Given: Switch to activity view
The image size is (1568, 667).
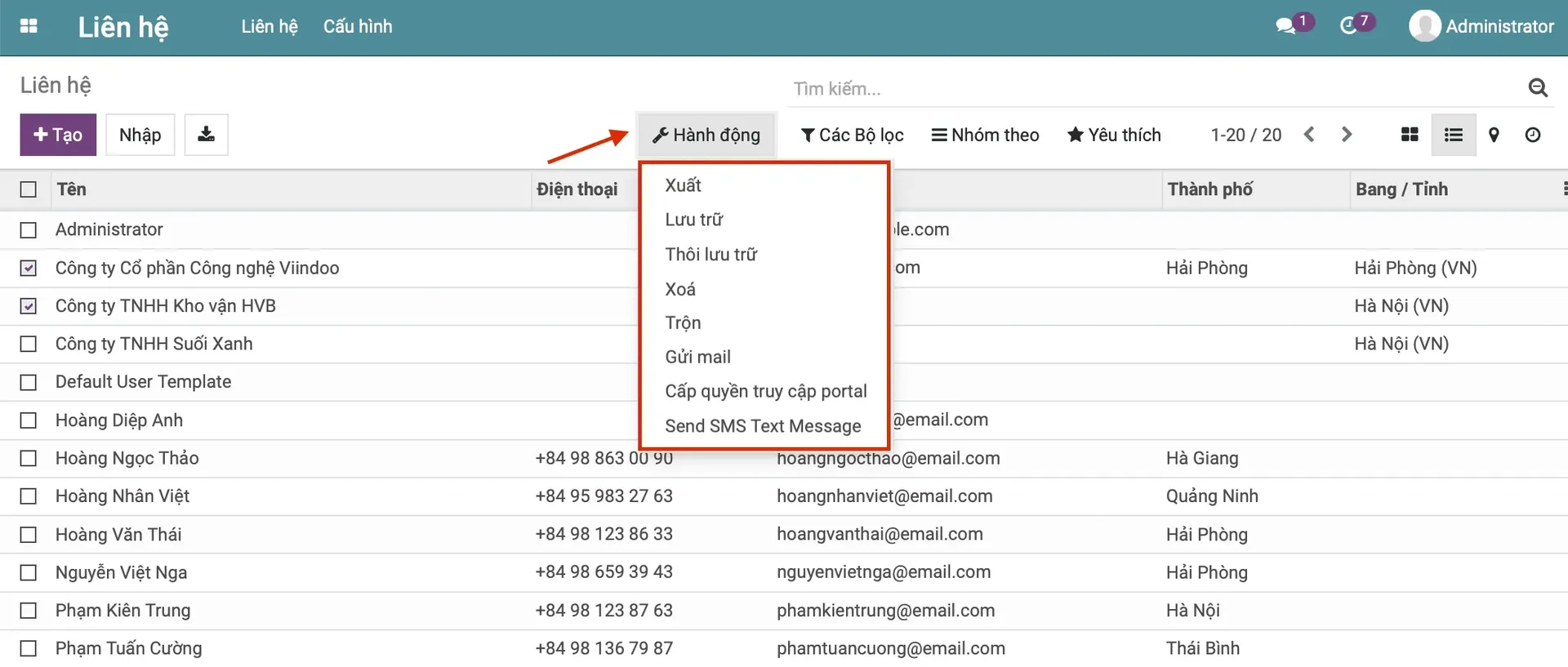Looking at the screenshot, I should click(1533, 135).
